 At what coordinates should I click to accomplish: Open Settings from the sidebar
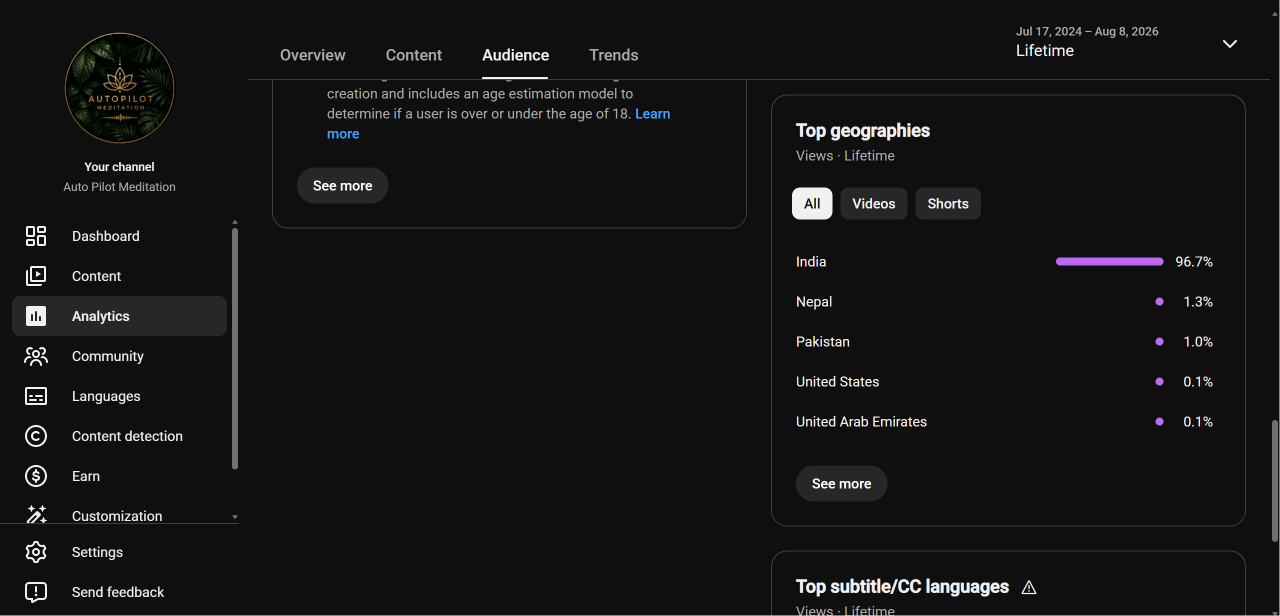pyautogui.click(x=119, y=552)
